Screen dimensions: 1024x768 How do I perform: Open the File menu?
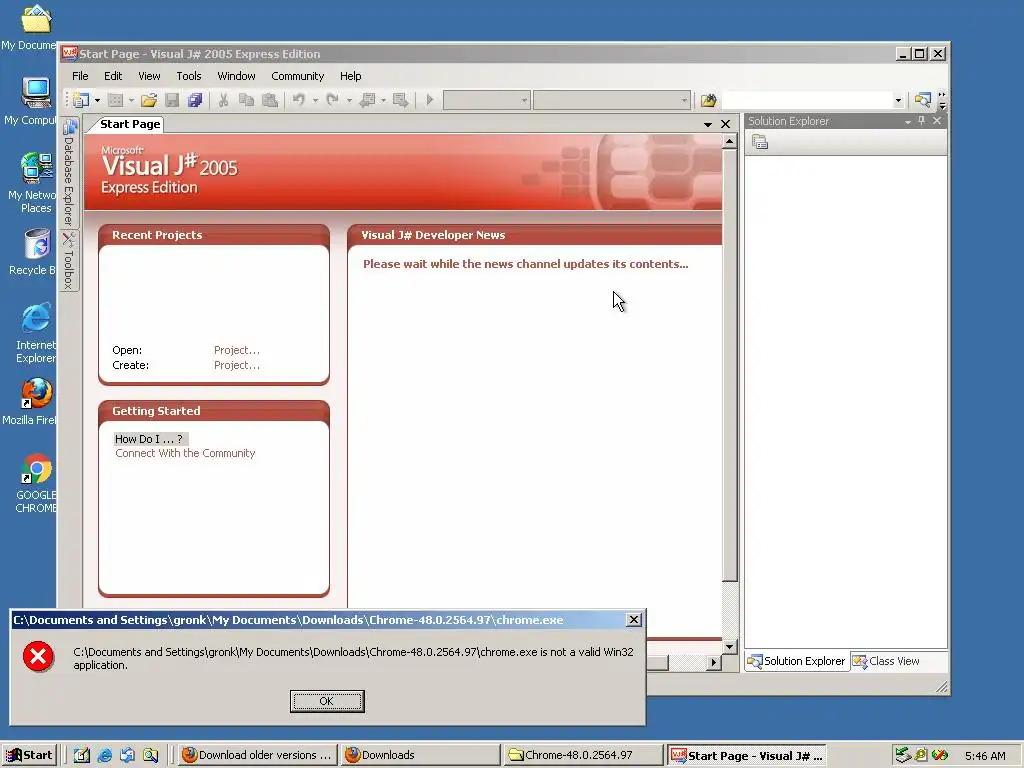(80, 76)
